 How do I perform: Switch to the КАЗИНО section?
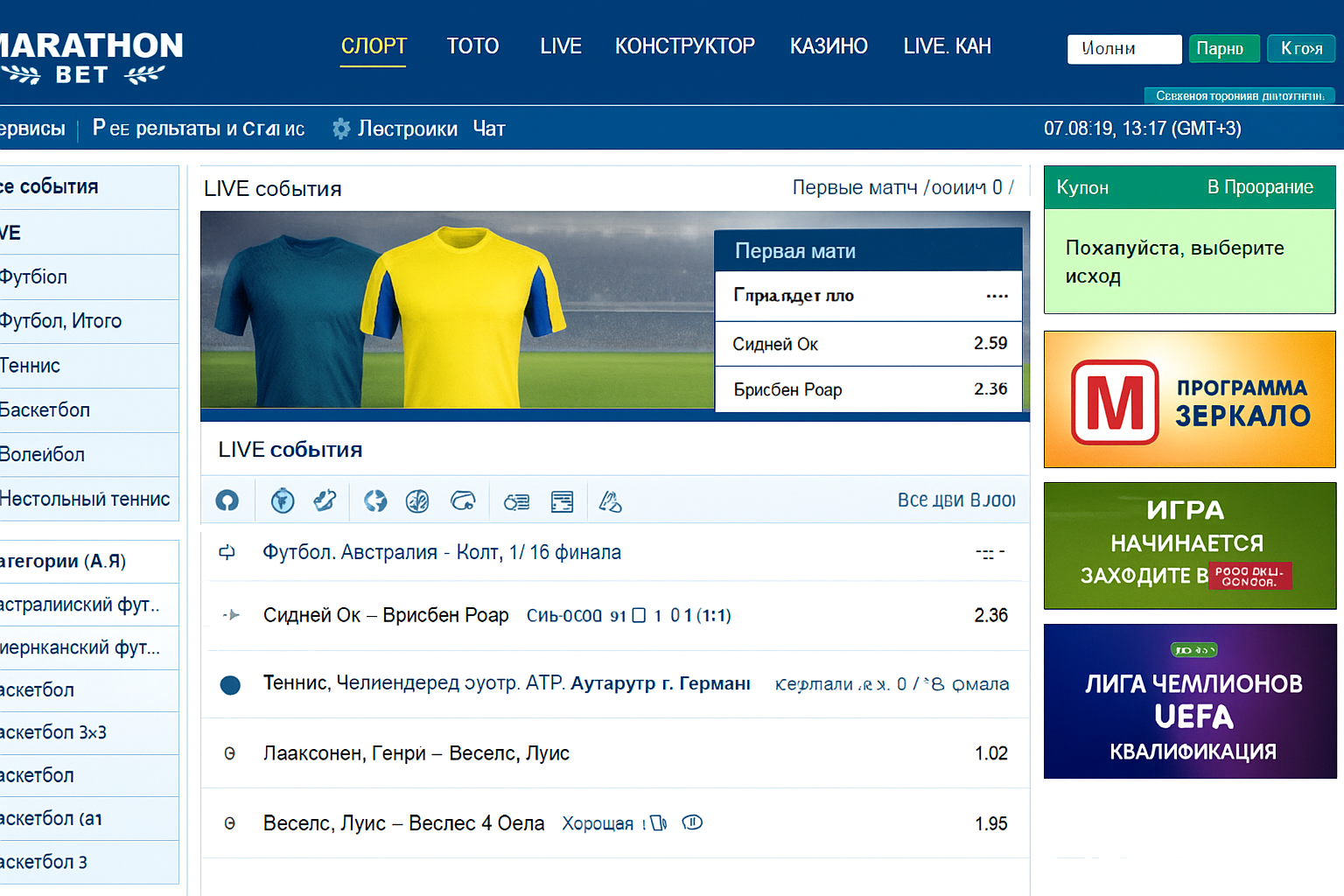(829, 46)
